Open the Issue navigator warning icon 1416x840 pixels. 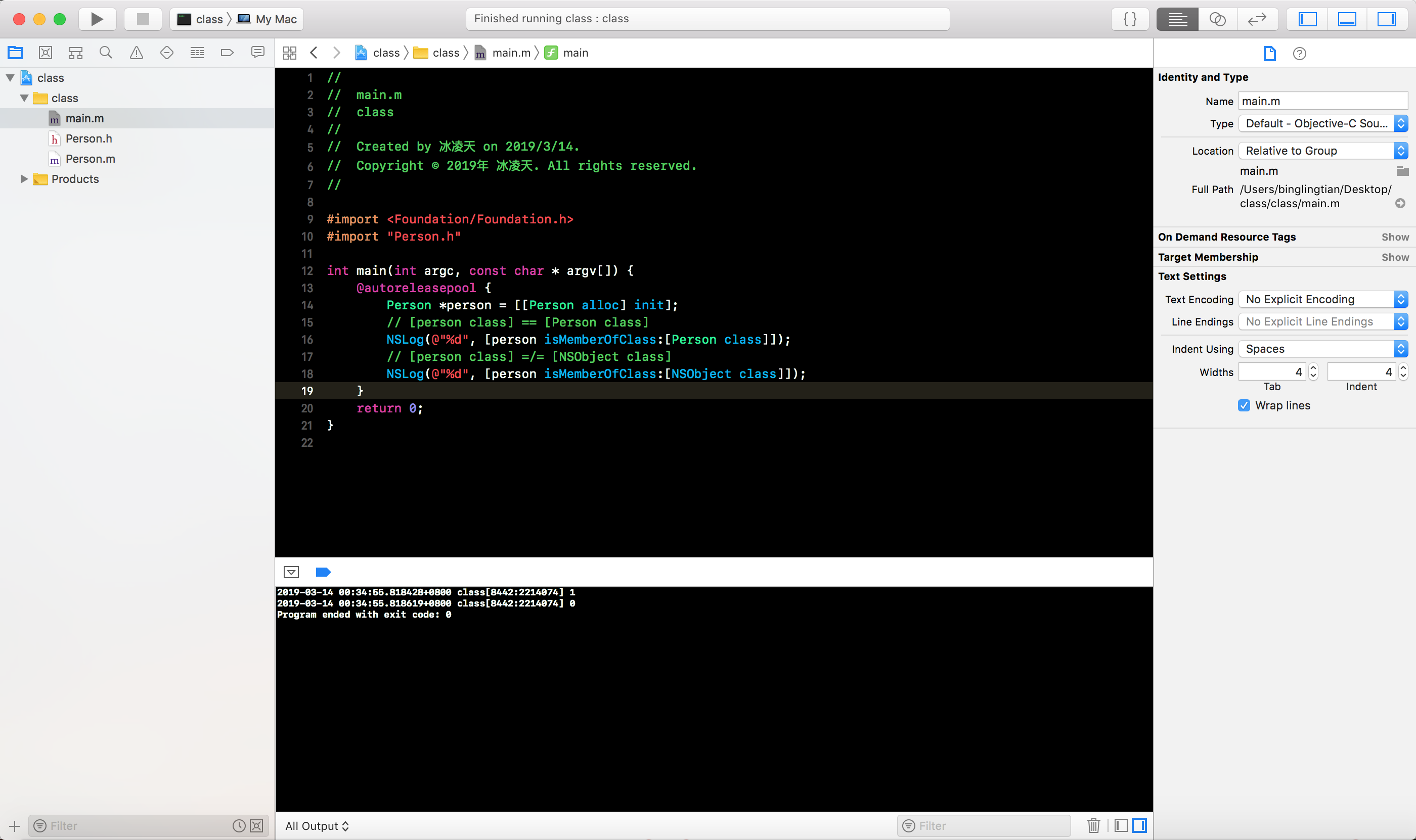pos(137,53)
